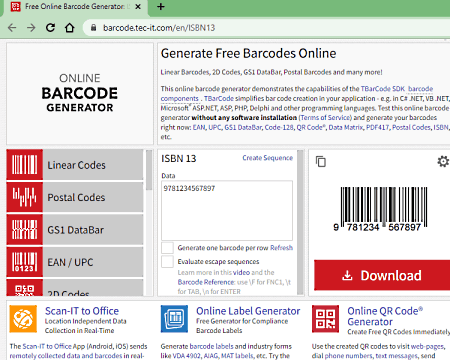Copy barcode using the copy icon
Screen dimensions: 450x360
click(x=321, y=162)
